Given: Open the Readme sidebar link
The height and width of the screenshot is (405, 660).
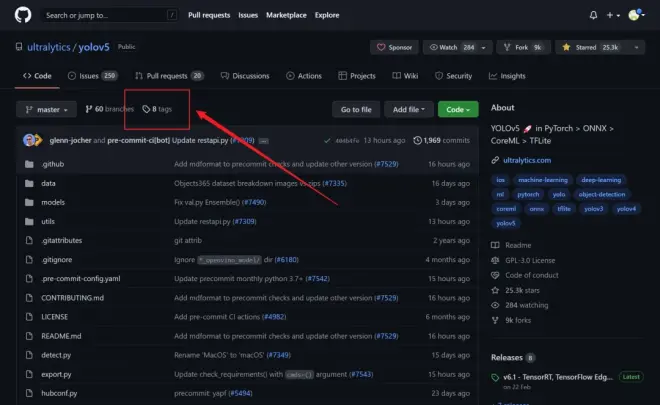Looking at the screenshot, I should (511, 245).
